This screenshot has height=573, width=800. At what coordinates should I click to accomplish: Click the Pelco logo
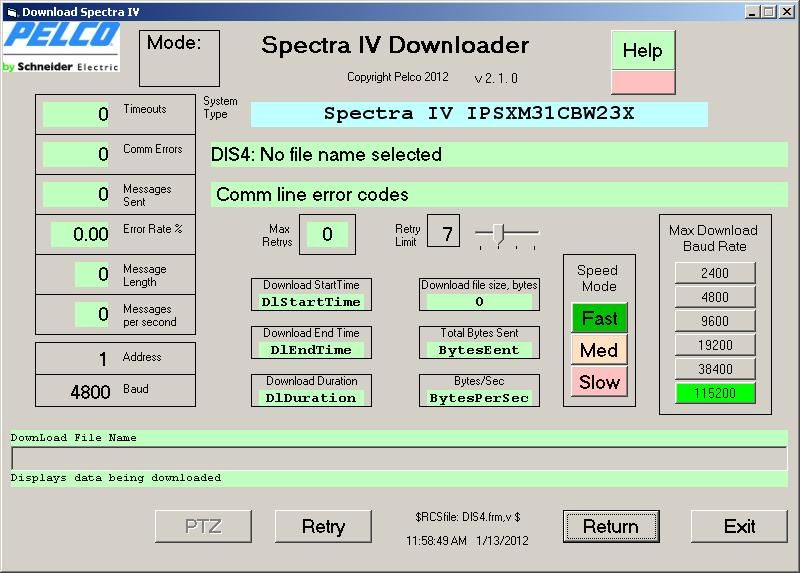pos(61,47)
